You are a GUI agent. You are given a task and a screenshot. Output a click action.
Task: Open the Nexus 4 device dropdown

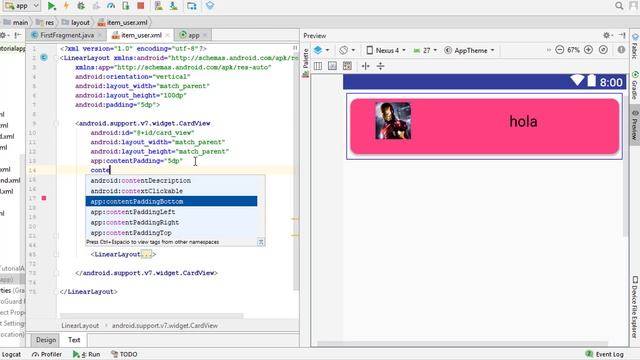click(386, 50)
